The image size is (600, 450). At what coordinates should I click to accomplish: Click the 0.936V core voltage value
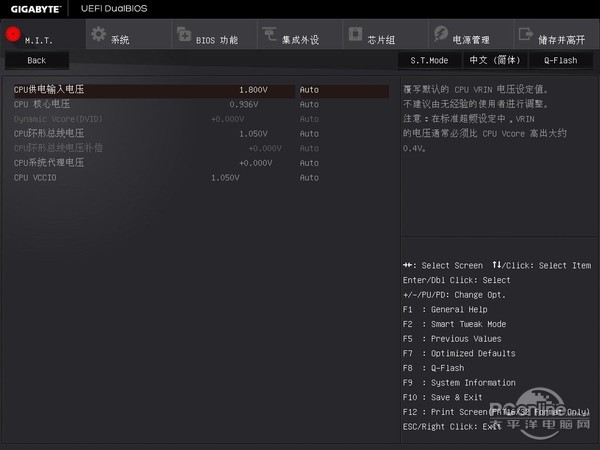(x=244, y=104)
